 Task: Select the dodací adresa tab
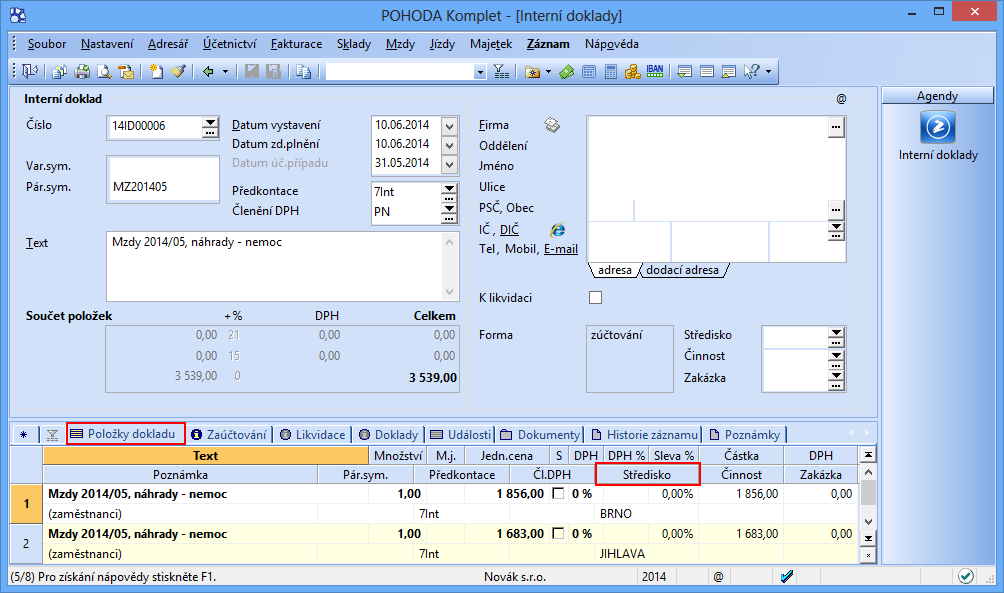[x=682, y=270]
